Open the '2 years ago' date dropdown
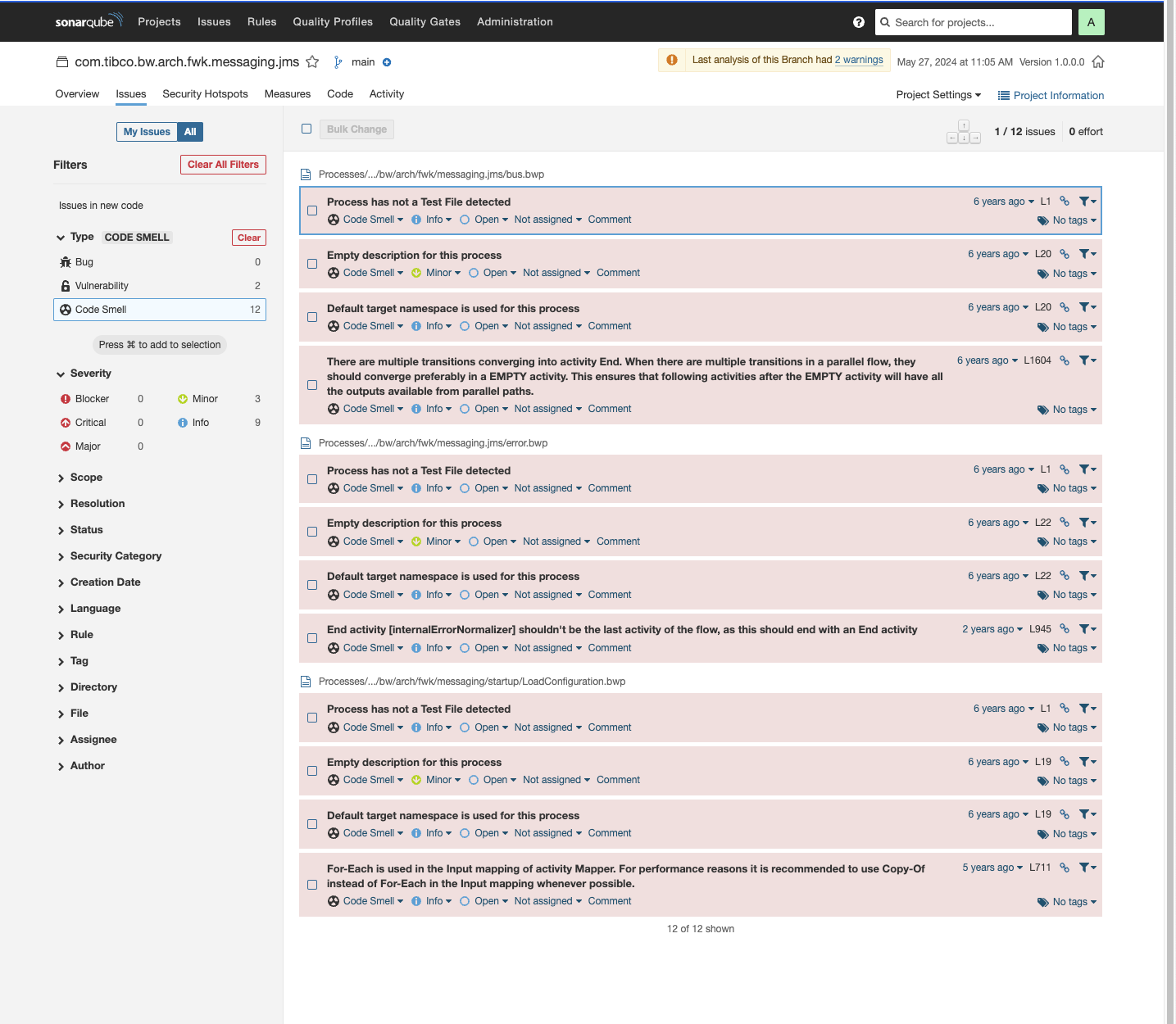This screenshot has height=1024, width=1176. [x=992, y=629]
